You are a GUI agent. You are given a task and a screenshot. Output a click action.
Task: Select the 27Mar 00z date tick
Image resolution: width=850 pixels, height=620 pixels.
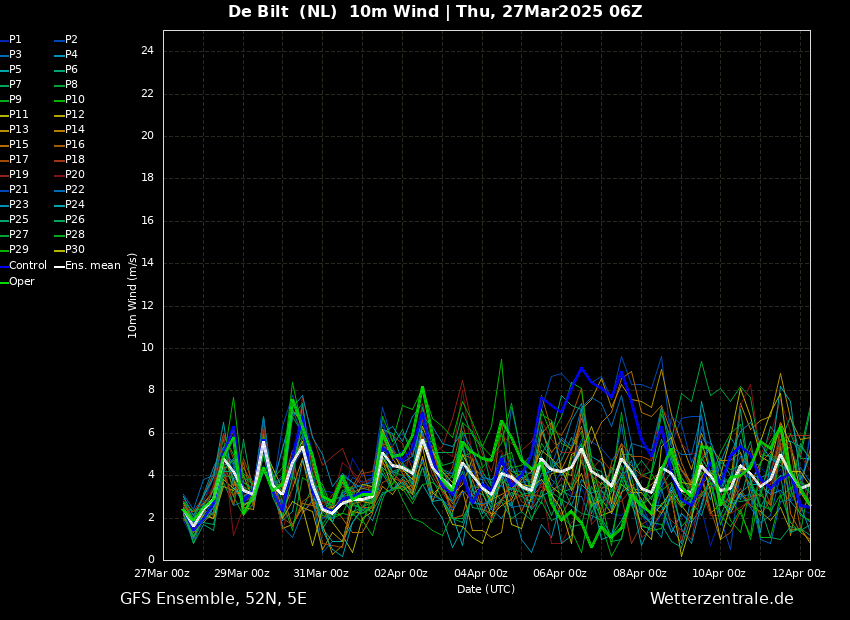(x=162, y=573)
